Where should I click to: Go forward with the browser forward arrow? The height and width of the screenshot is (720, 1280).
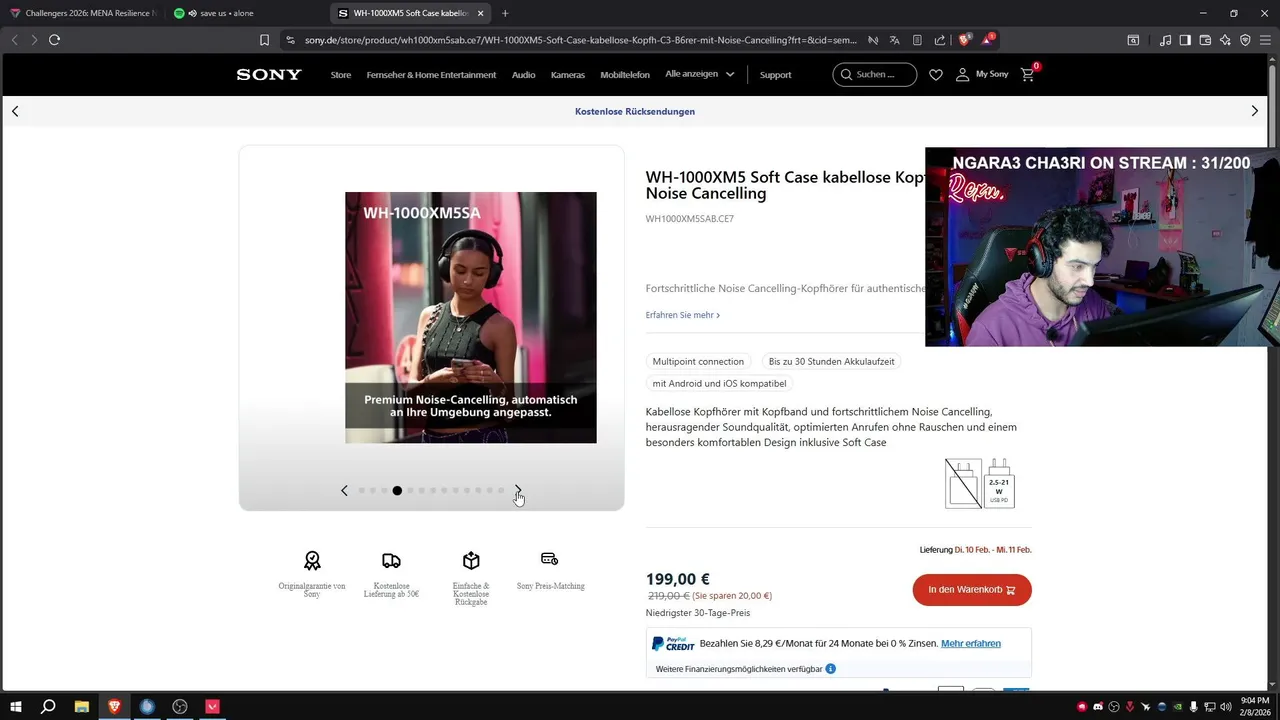click(34, 40)
